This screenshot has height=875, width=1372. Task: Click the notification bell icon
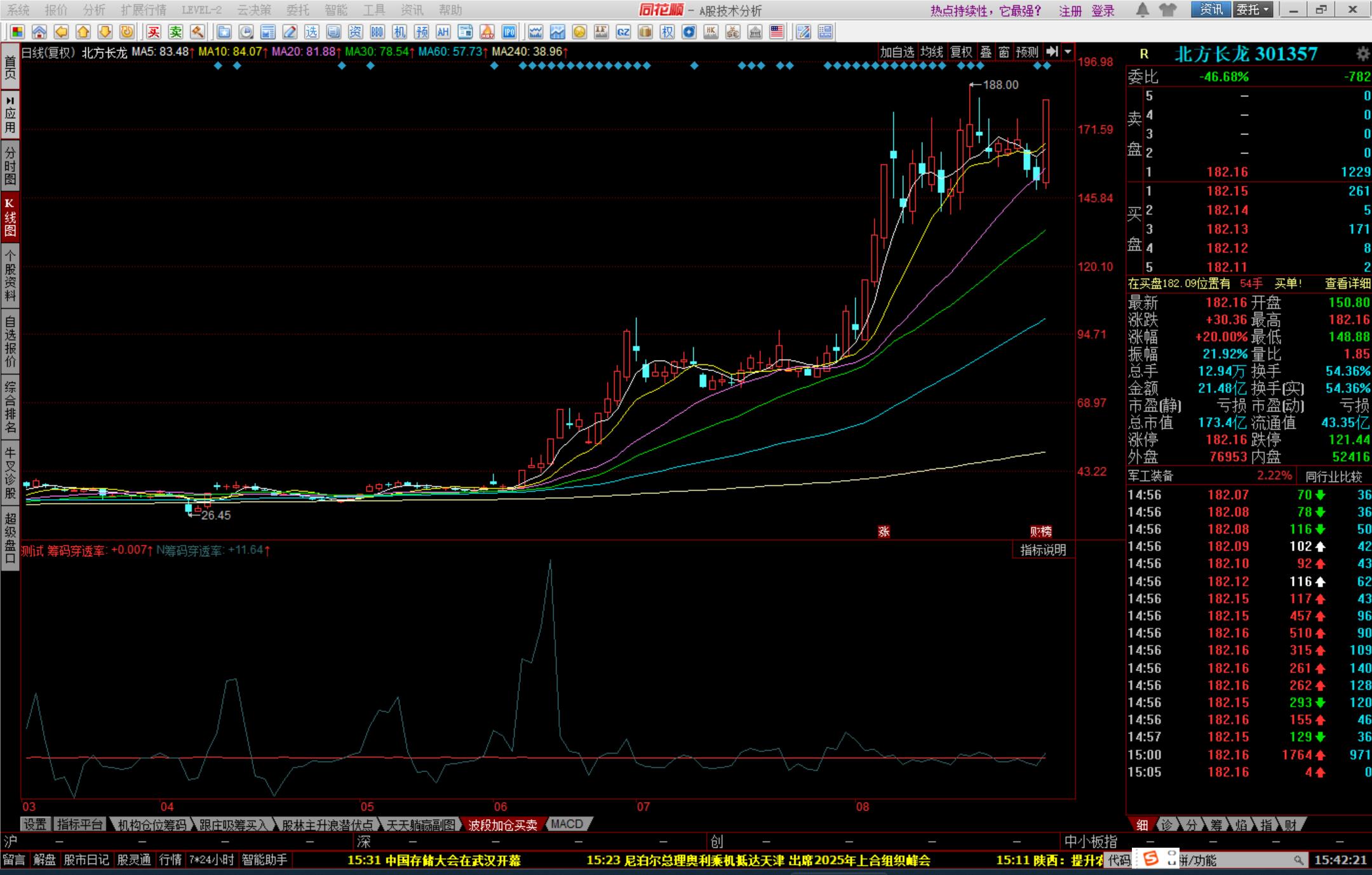(1142, 10)
